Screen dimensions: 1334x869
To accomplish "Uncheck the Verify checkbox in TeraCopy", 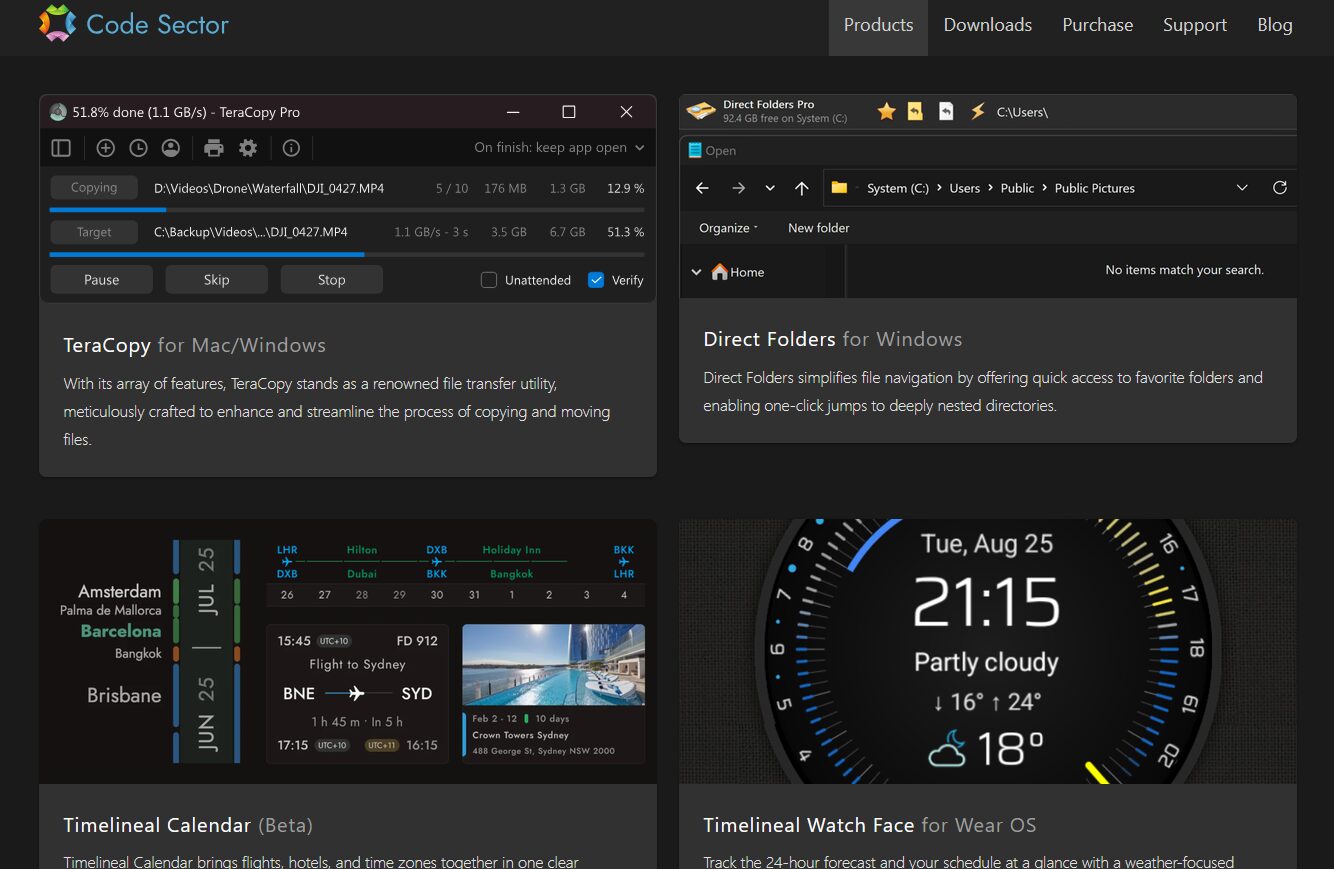I will click(x=596, y=280).
